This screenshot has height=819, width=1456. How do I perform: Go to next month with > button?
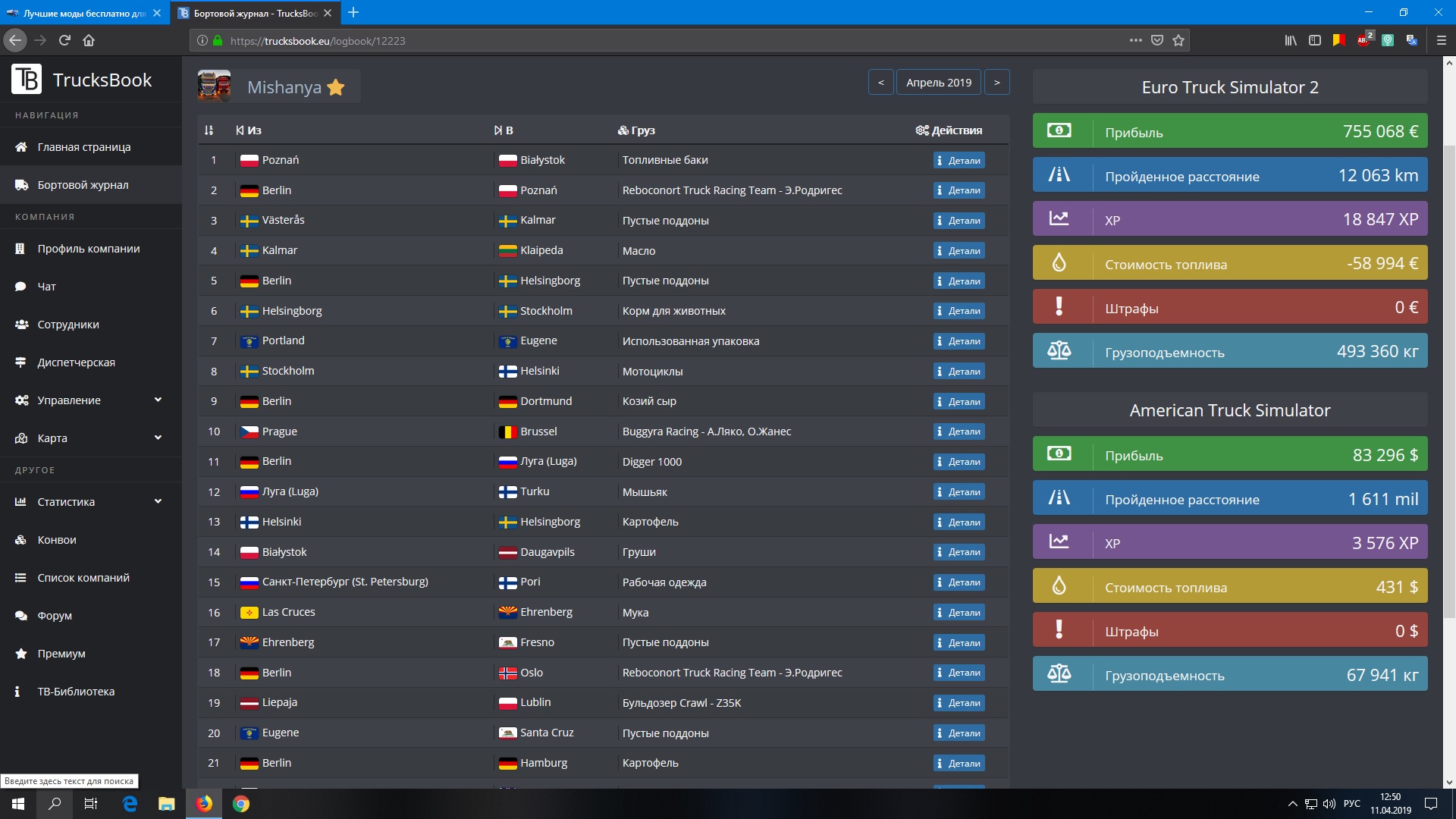pos(996,82)
